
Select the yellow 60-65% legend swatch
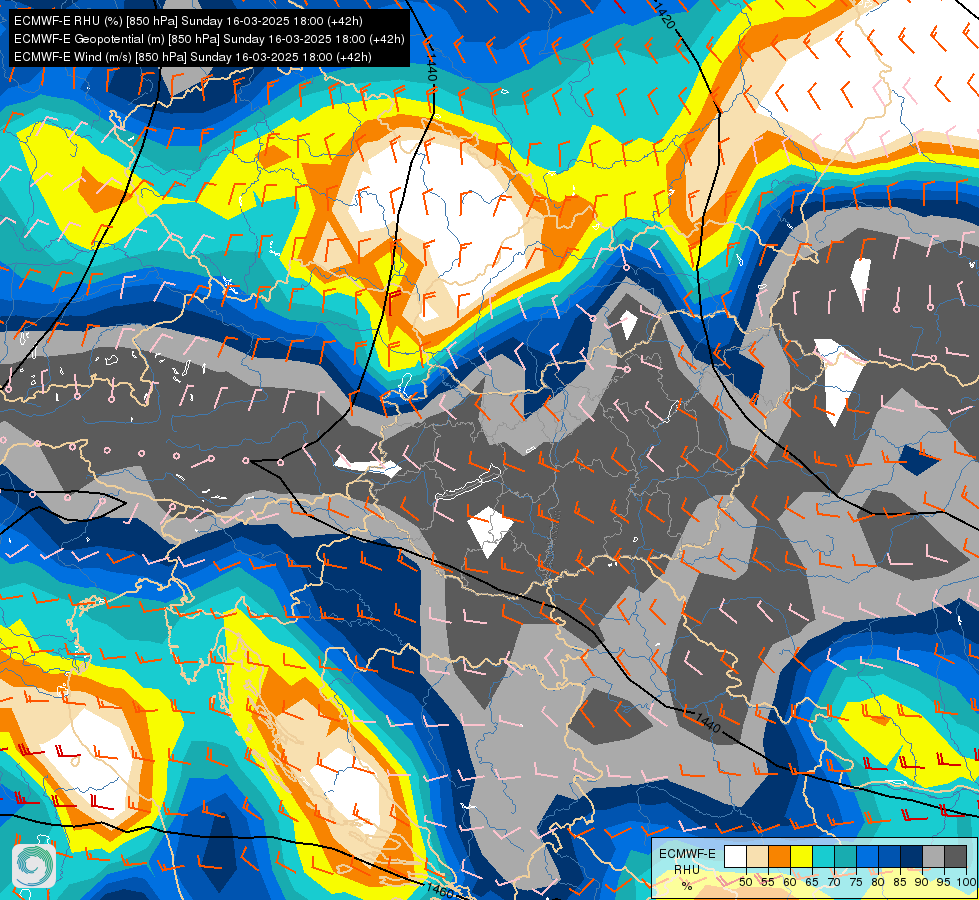point(802,856)
